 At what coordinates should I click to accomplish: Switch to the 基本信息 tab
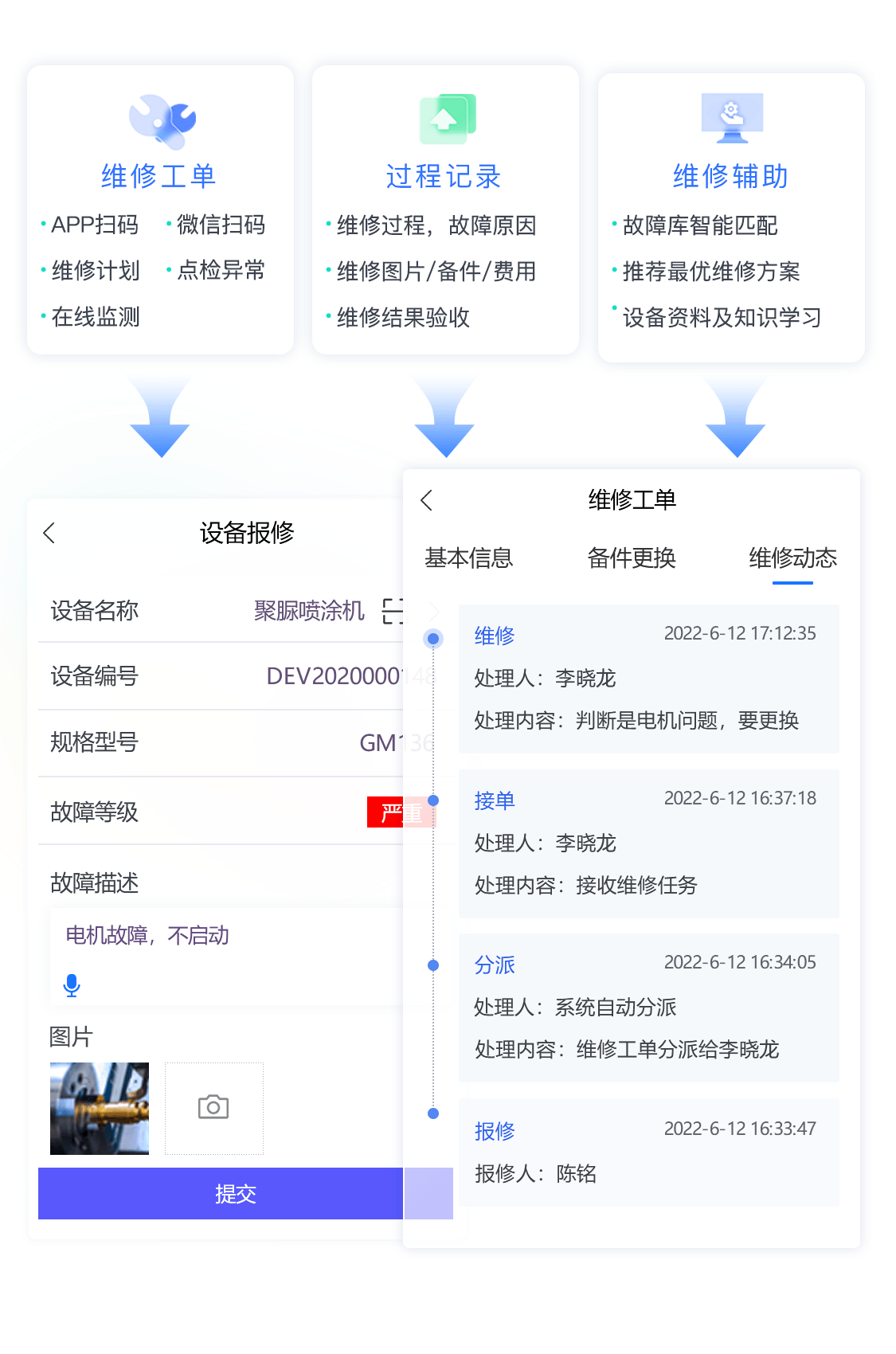tap(468, 558)
